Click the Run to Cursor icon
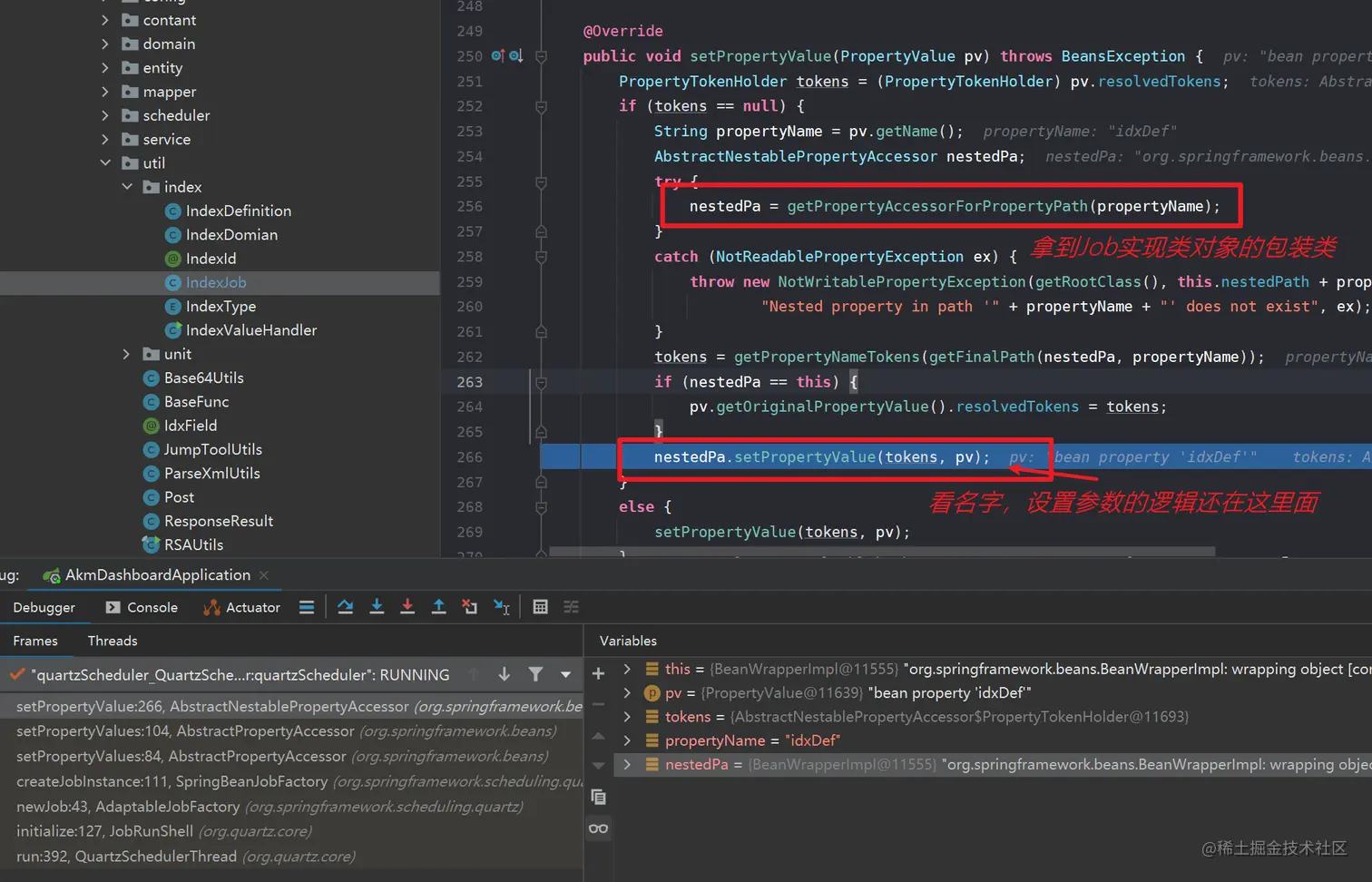Screen dimensions: 1372x882 pyautogui.click(x=501, y=607)
